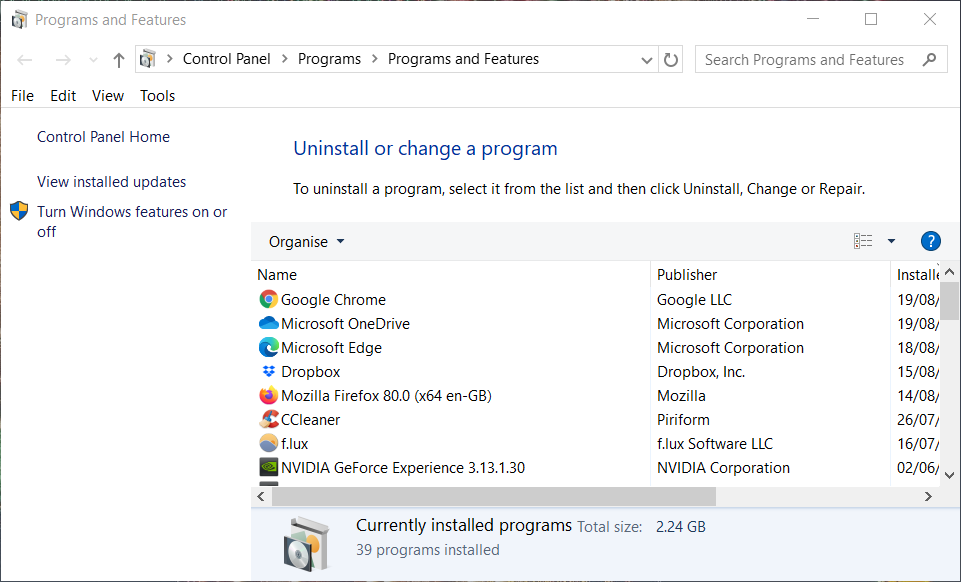
Task: Select the Microsoft OneDrive cloud icon
Action: tap(268, 324)
